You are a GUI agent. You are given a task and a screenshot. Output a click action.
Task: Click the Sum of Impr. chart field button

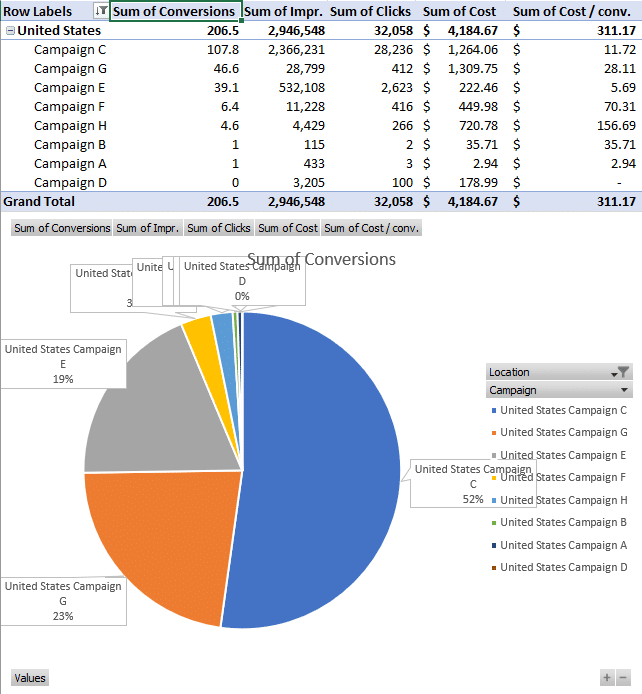click(148, 228)
